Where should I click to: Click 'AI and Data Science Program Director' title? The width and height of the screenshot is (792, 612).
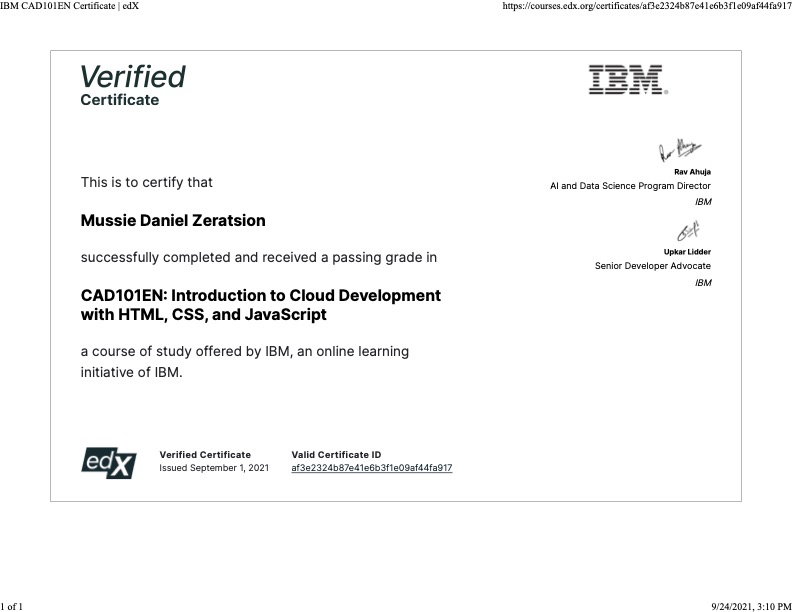tap(630, 186)
